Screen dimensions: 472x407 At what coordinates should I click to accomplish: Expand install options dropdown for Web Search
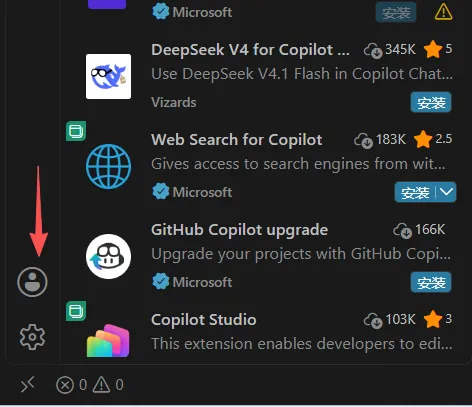pyautogui.click(x=446, y=192)
